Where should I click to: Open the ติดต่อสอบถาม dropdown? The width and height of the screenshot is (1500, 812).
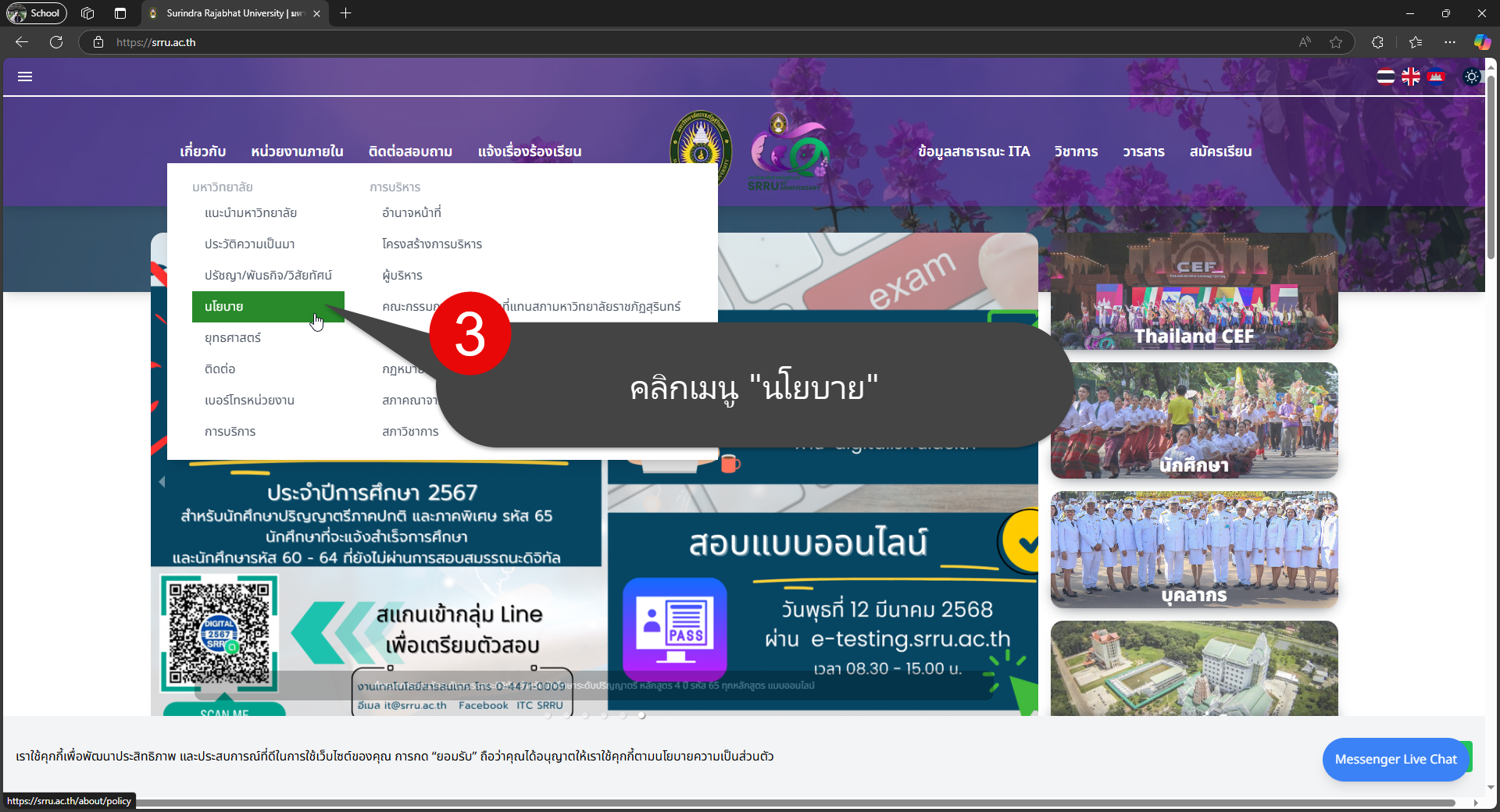point(409,151)
